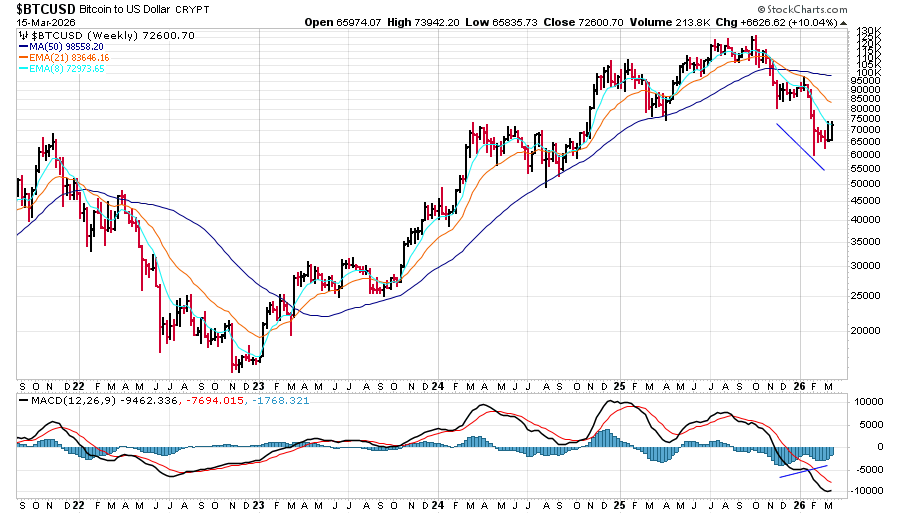The image size is (900, 514).
Task: Click the blue MACD histogram value -1768.321
Action: (x=280, y=400)
